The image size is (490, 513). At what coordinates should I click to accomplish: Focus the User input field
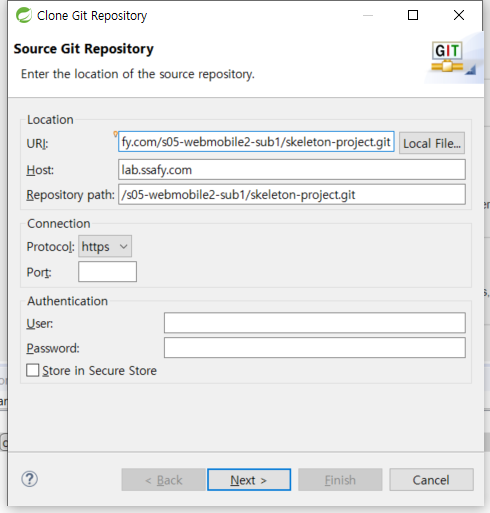[315, 323]
